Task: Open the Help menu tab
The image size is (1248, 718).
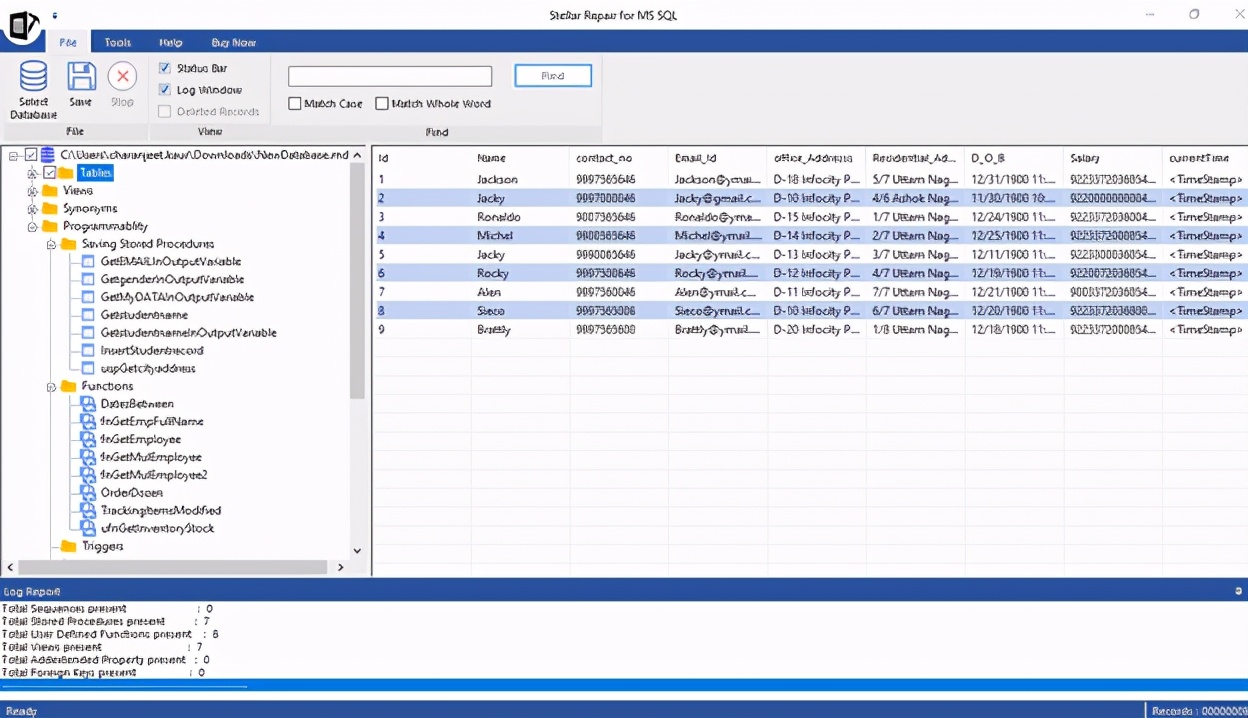Action: pyautogui.click(x=170, y=42)
